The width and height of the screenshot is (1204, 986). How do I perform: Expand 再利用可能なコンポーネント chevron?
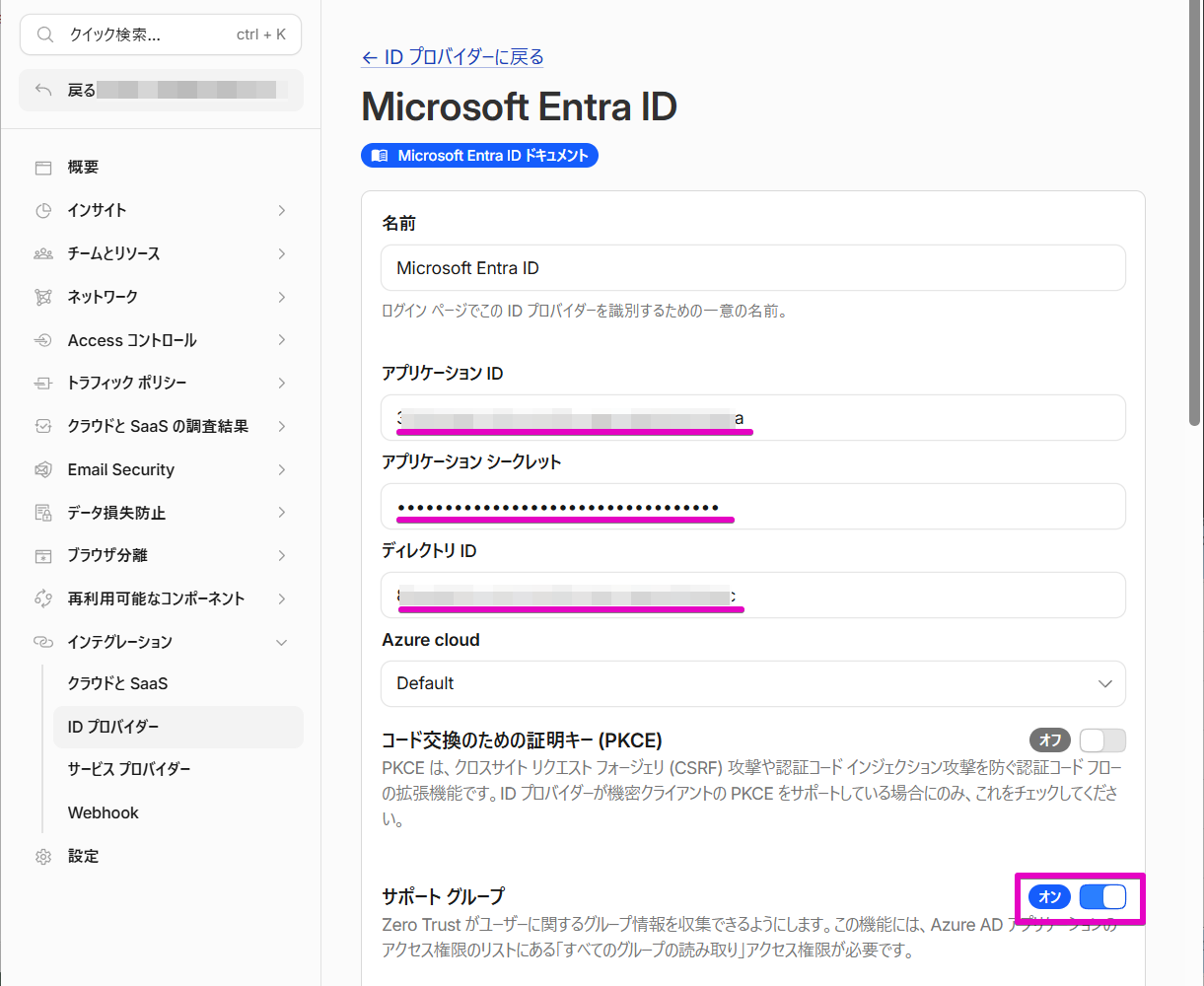(x=282, y=599)
